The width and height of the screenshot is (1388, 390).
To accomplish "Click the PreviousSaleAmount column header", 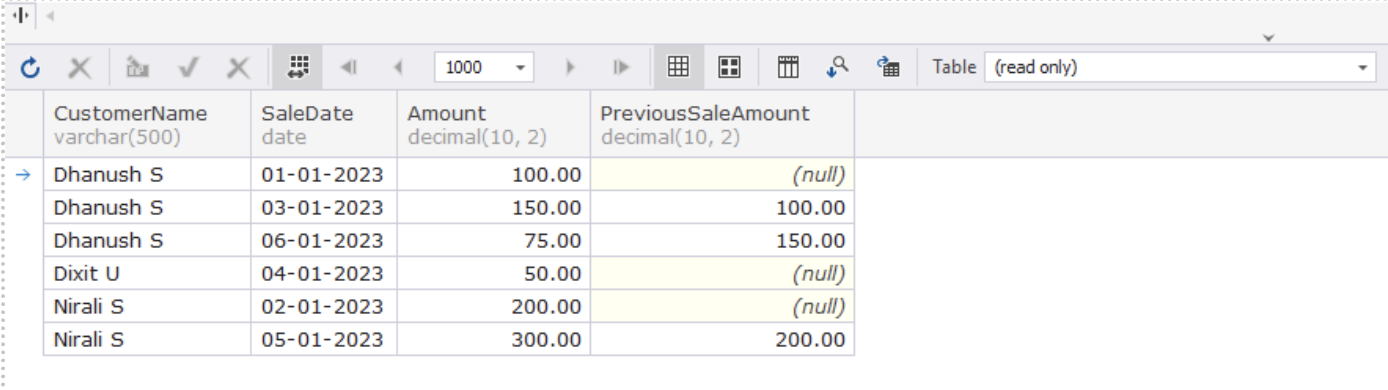I will [x=722, y=124].
